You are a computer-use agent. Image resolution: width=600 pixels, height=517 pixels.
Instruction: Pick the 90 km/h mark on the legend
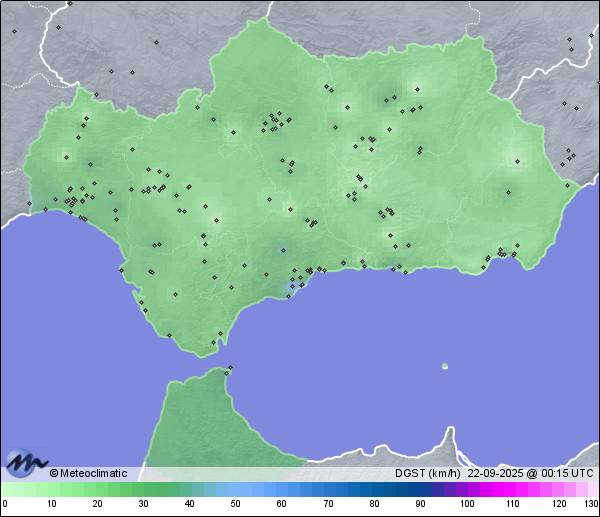click(x=420, y=504)
